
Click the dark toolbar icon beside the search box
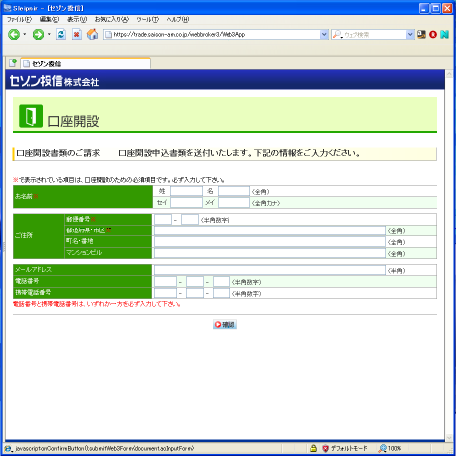[x=421, y=34]
